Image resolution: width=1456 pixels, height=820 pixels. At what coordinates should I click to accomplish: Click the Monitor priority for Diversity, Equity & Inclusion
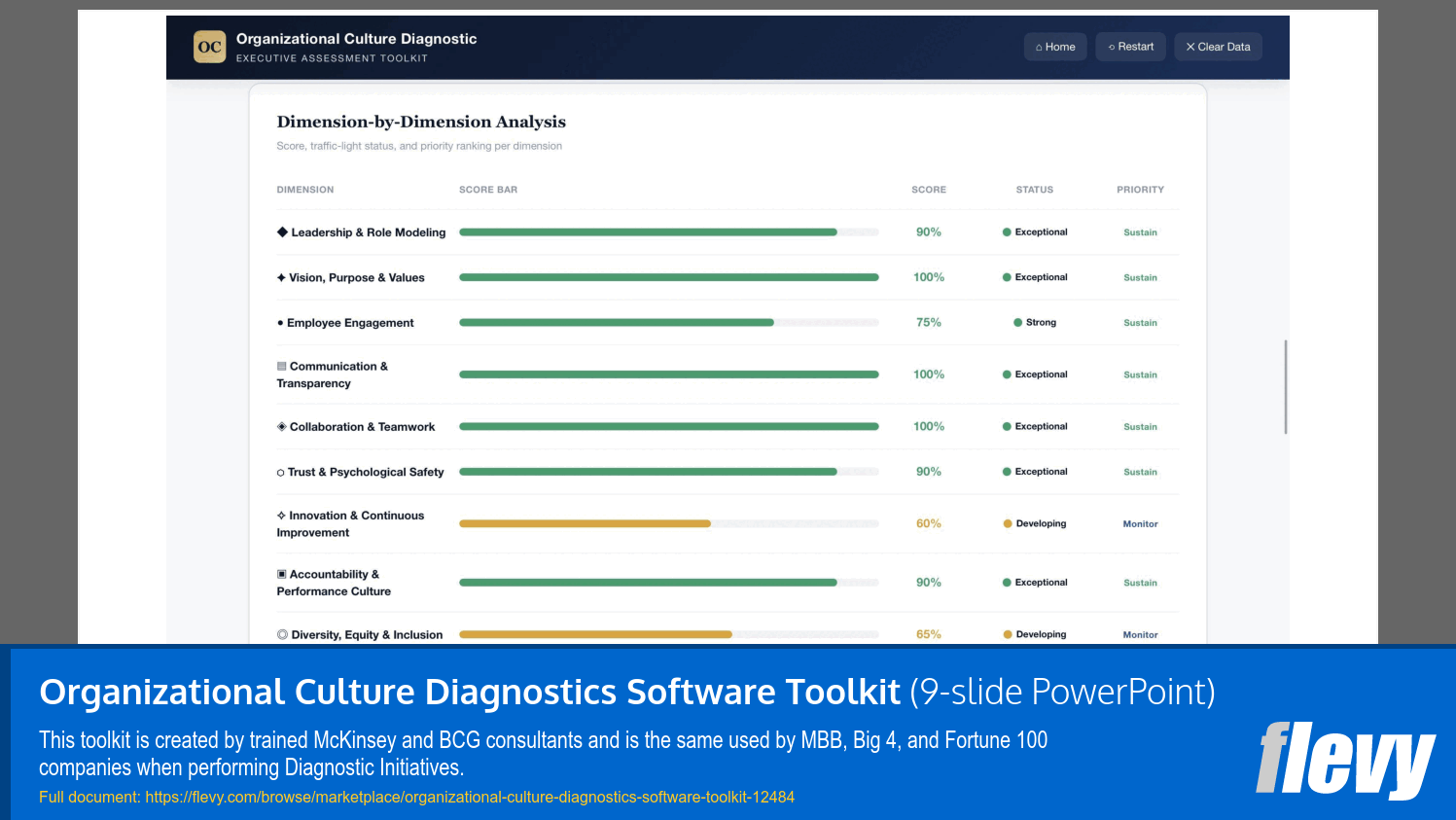(x=1141, y=635)
